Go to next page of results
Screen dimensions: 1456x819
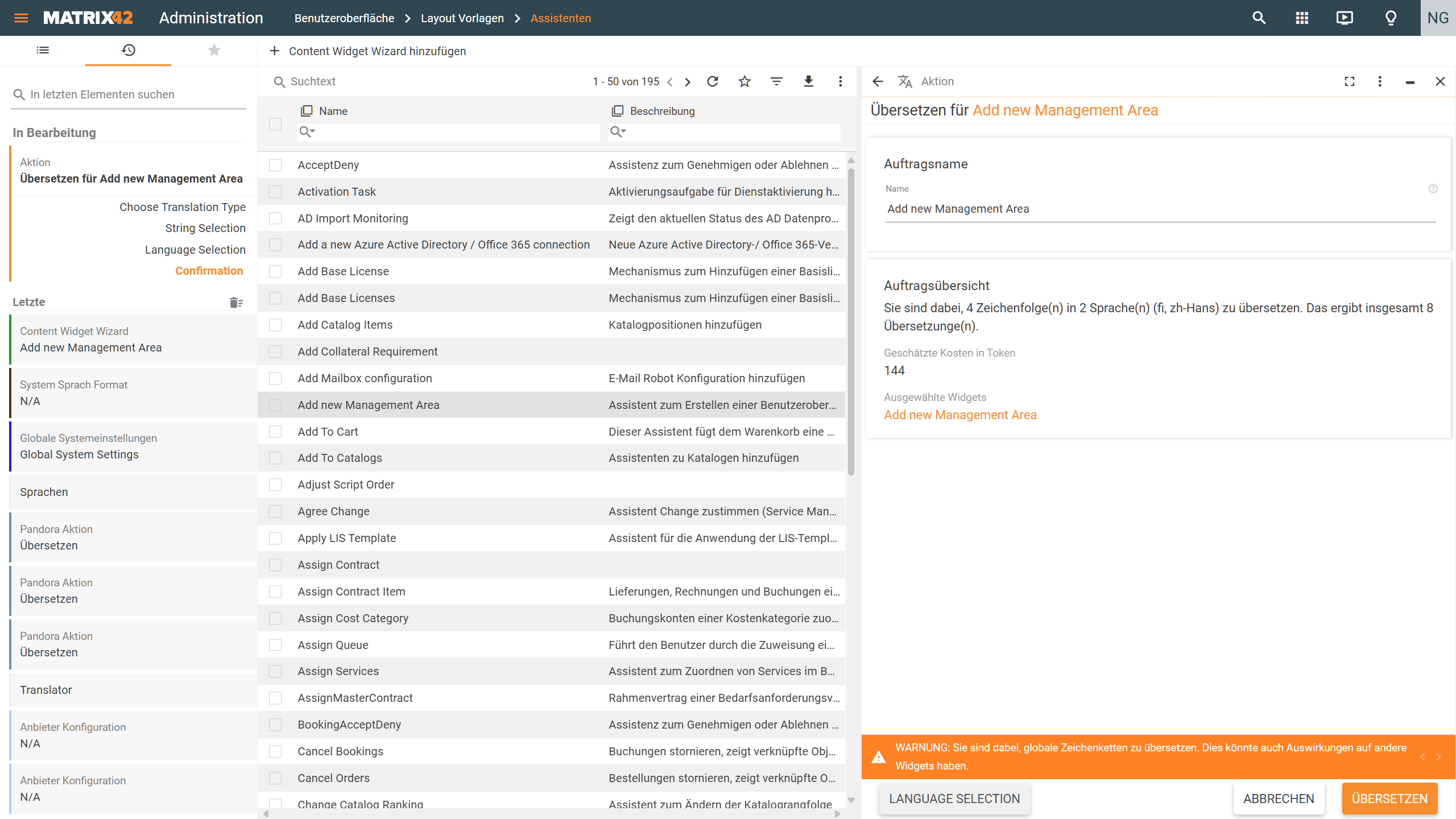688,82
